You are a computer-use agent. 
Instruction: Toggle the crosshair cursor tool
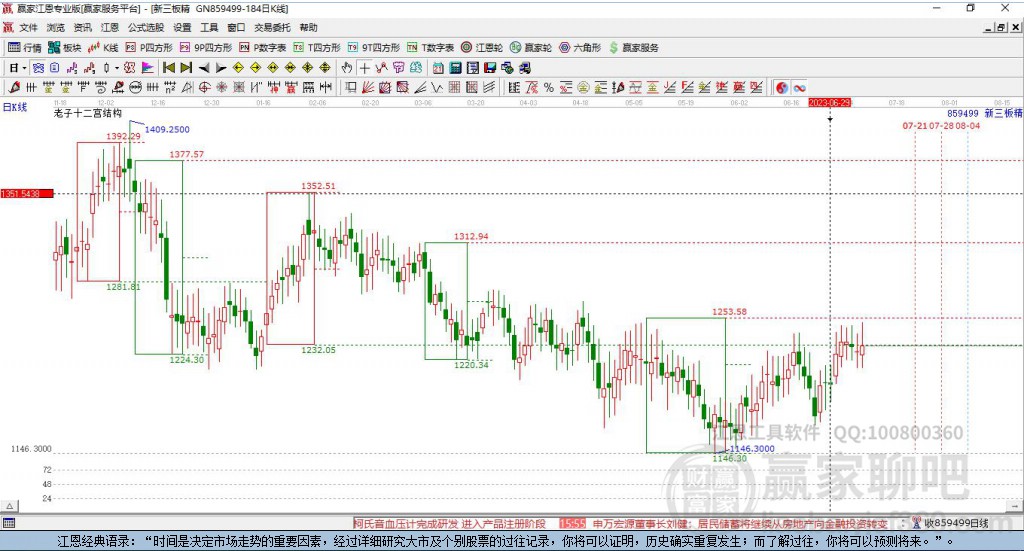365,68
